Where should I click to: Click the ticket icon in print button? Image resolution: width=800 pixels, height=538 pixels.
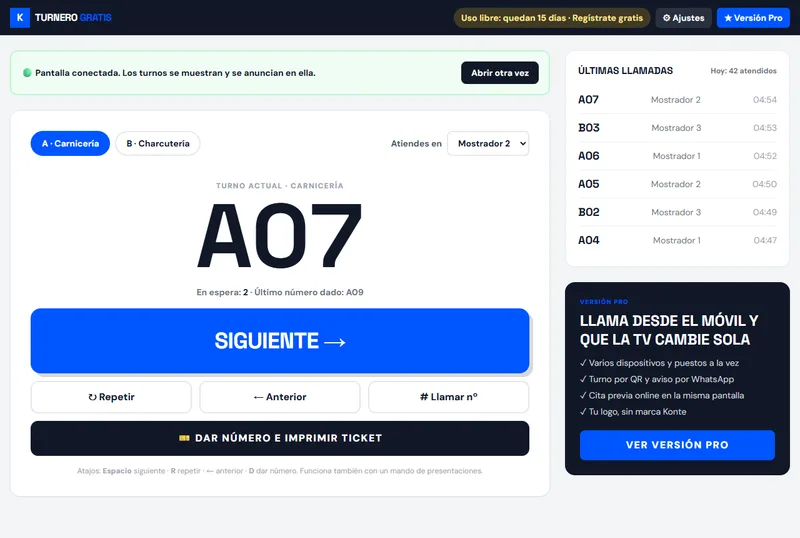point(184,438)
